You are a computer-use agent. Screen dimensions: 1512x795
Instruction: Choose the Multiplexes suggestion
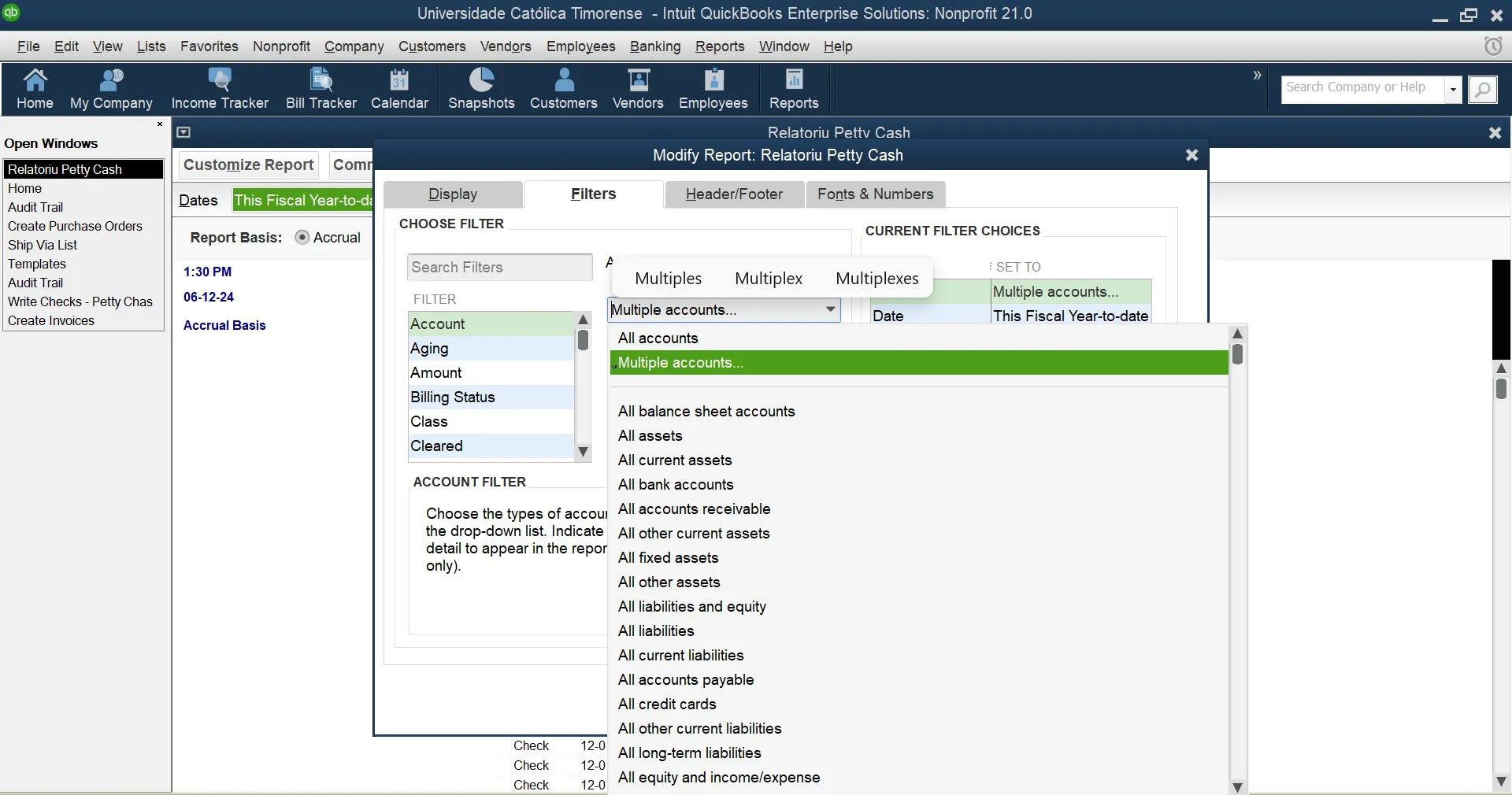click(x=877, y=279)
